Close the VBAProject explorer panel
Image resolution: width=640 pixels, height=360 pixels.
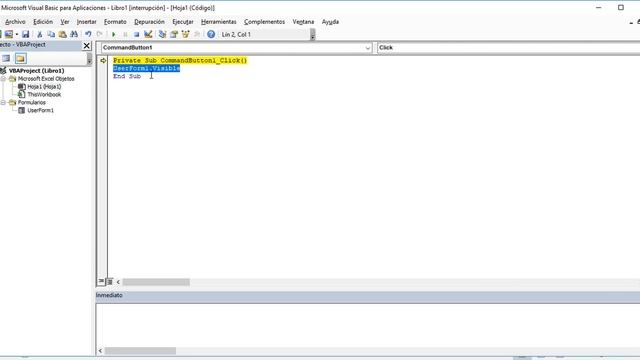pyautogui.click(x=87, y=45)
